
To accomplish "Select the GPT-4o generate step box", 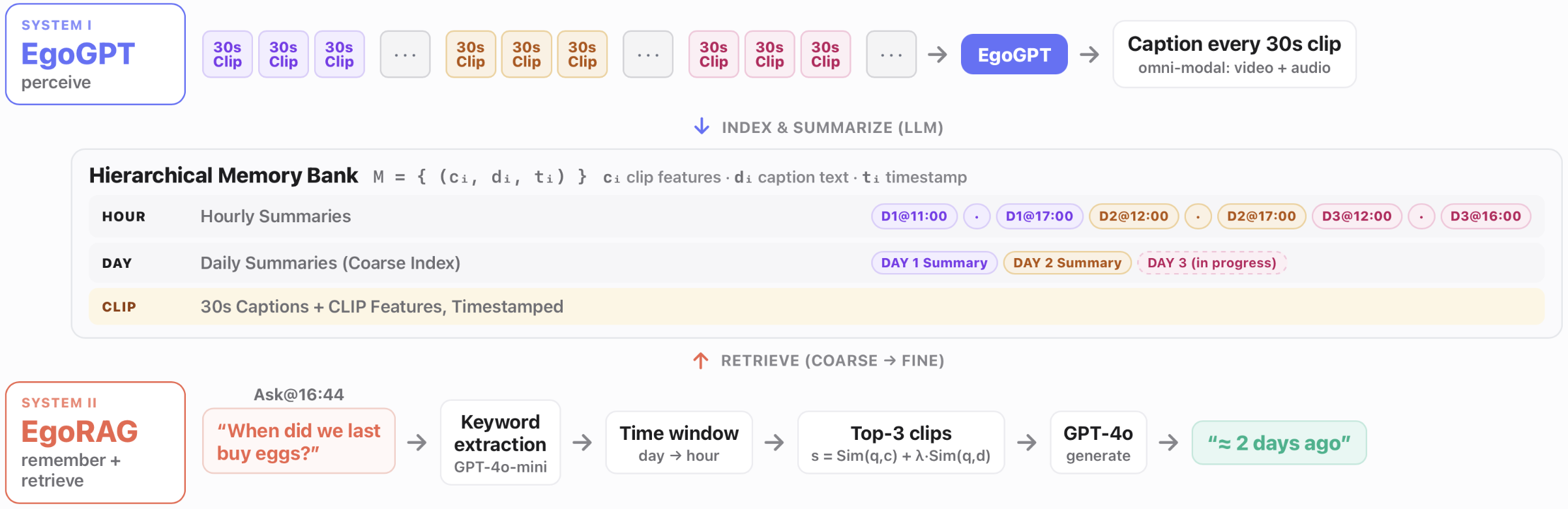I will coord(1098,443).
